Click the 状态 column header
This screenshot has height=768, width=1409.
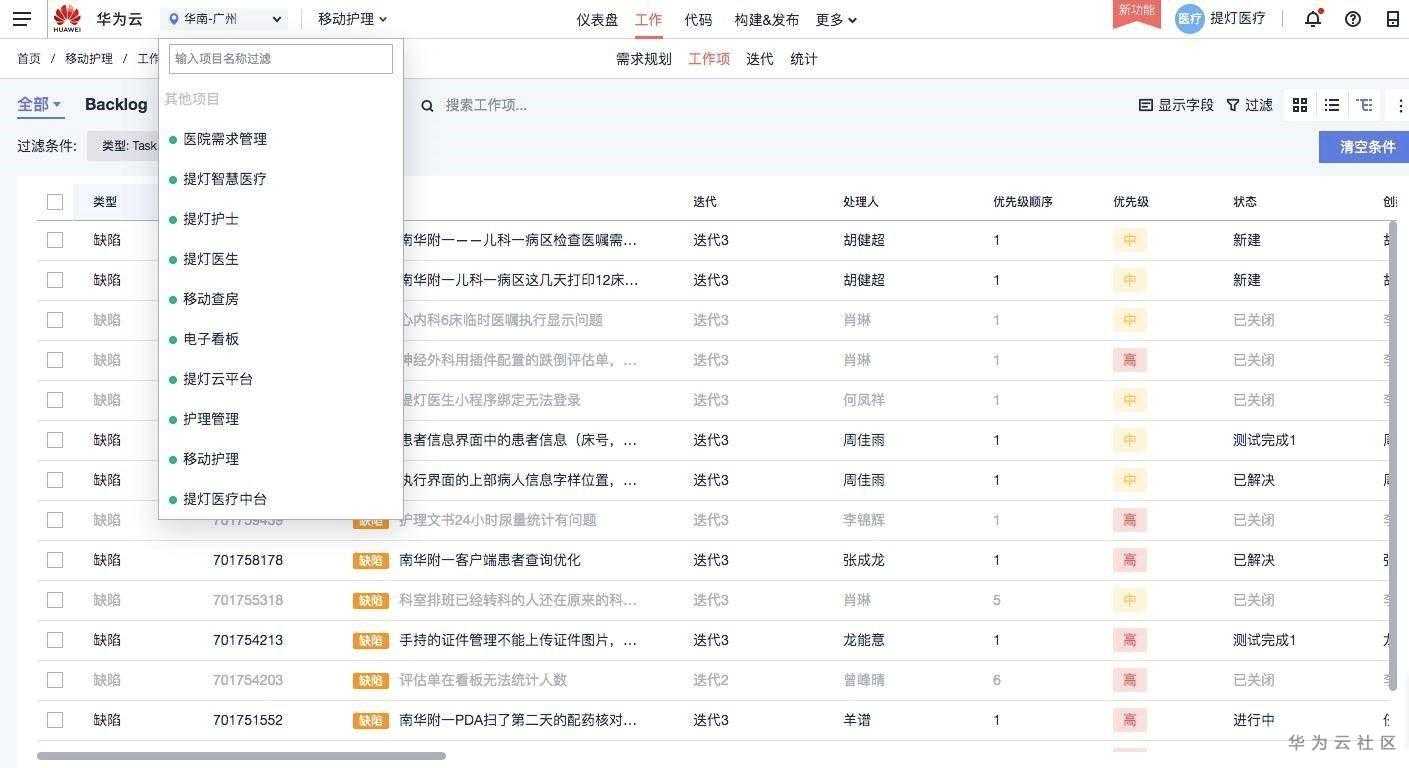click(1245, 202)
